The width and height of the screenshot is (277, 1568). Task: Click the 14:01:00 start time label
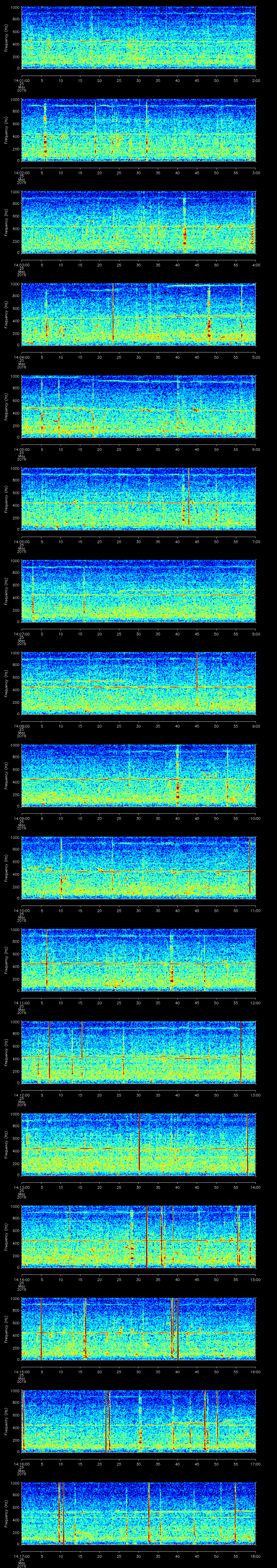coord(22,80)
